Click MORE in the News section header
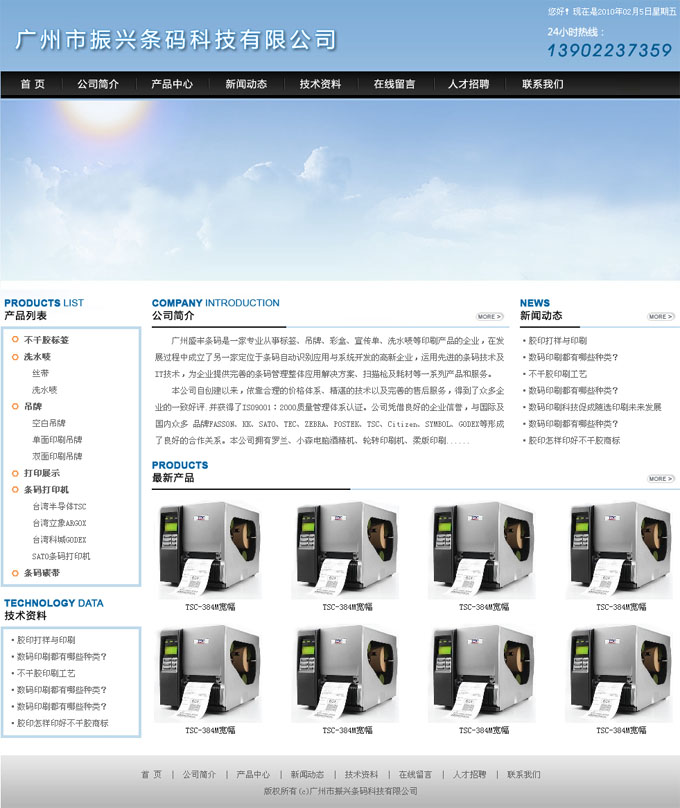This screenshot has height=808, width=680. point(660,316)
